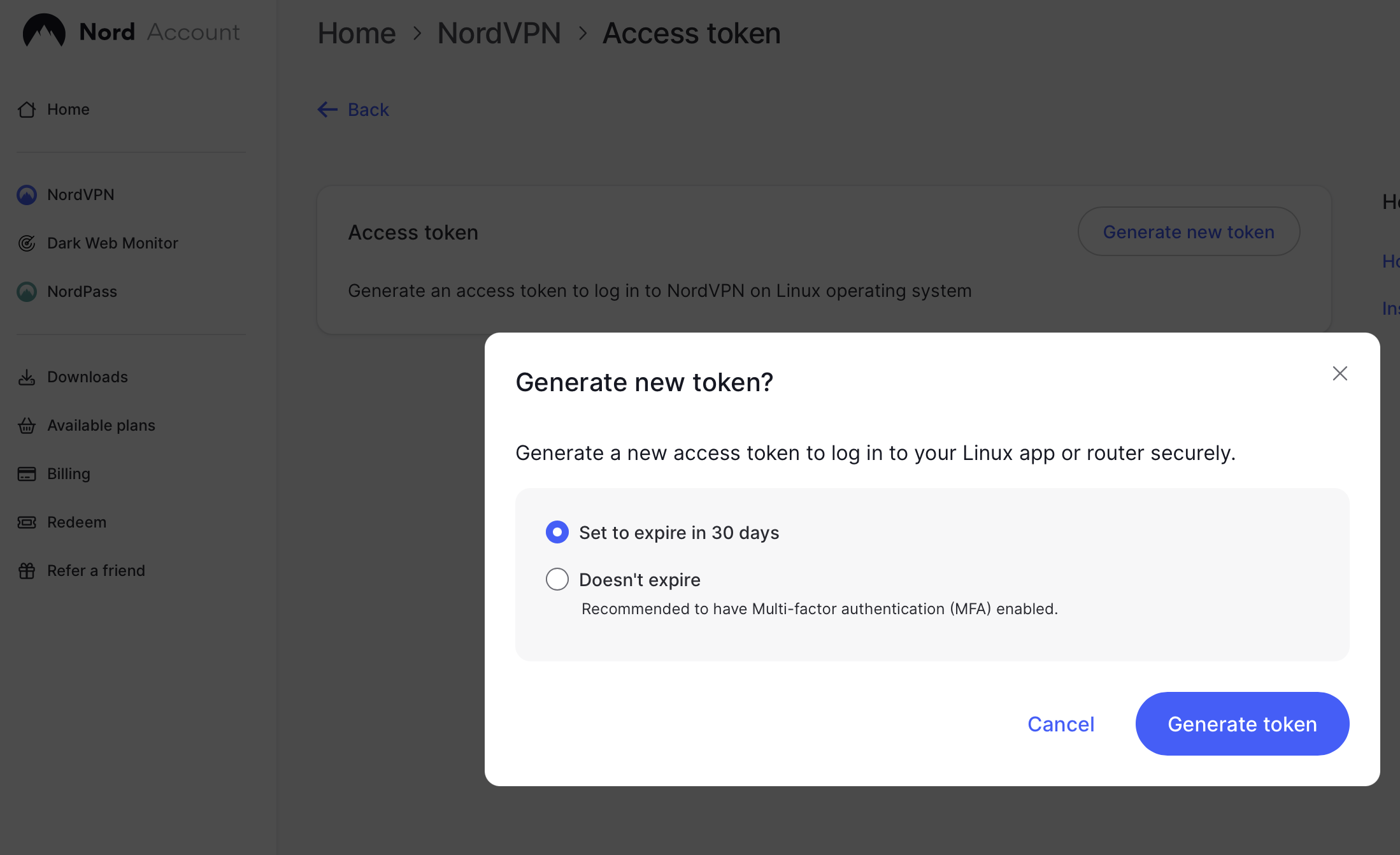The height and width of the screenshot is (855, 1400).
Task: Cancel the token generation dialog
Action: point(1061,724)
